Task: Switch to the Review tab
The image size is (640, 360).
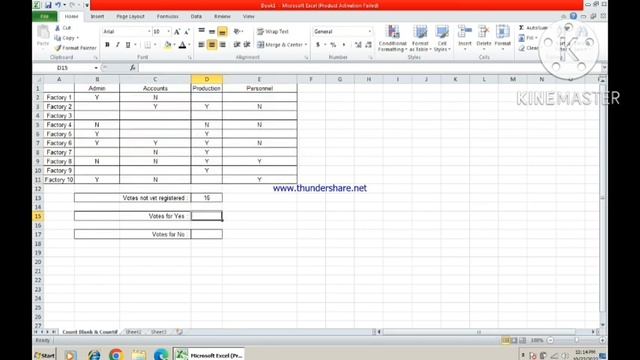Action: tap(222, 16)
